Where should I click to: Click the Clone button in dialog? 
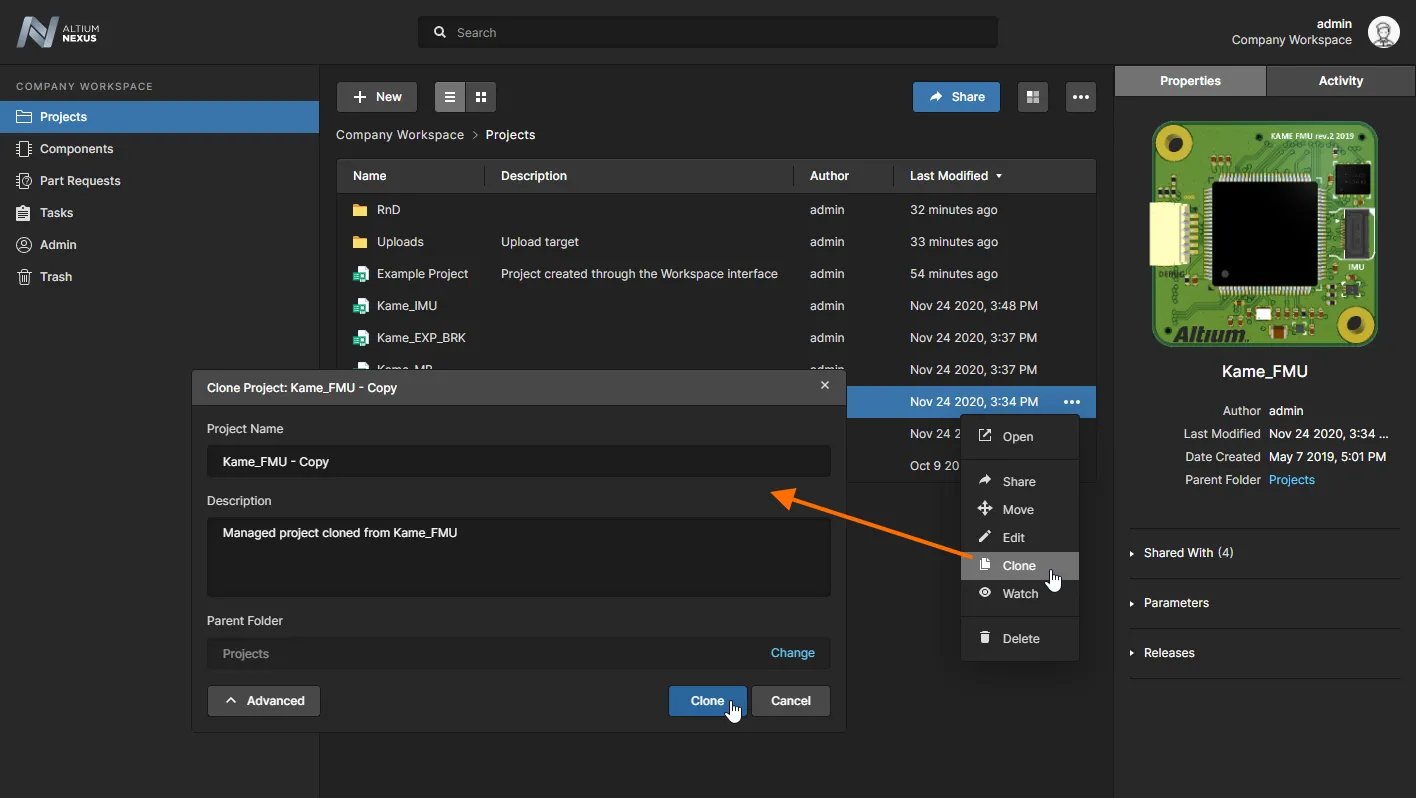click(707, 701)
